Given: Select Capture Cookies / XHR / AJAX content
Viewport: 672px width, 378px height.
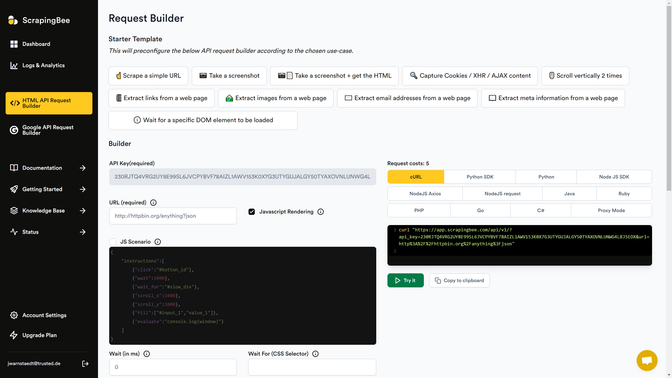Looking at the screenshot, I should [x=470, y=75].
